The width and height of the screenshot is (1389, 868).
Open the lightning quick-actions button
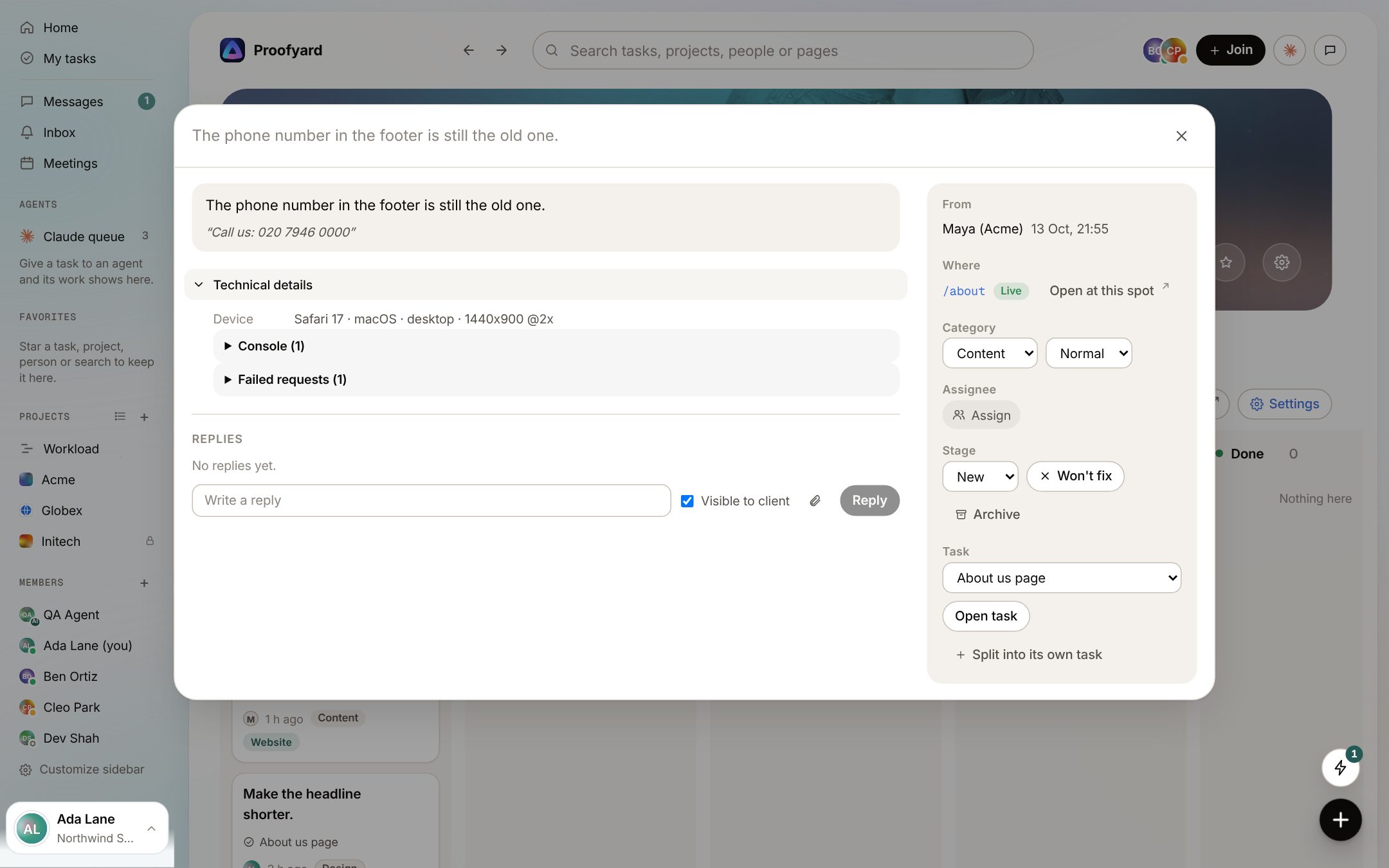[x=1341, y=768]
